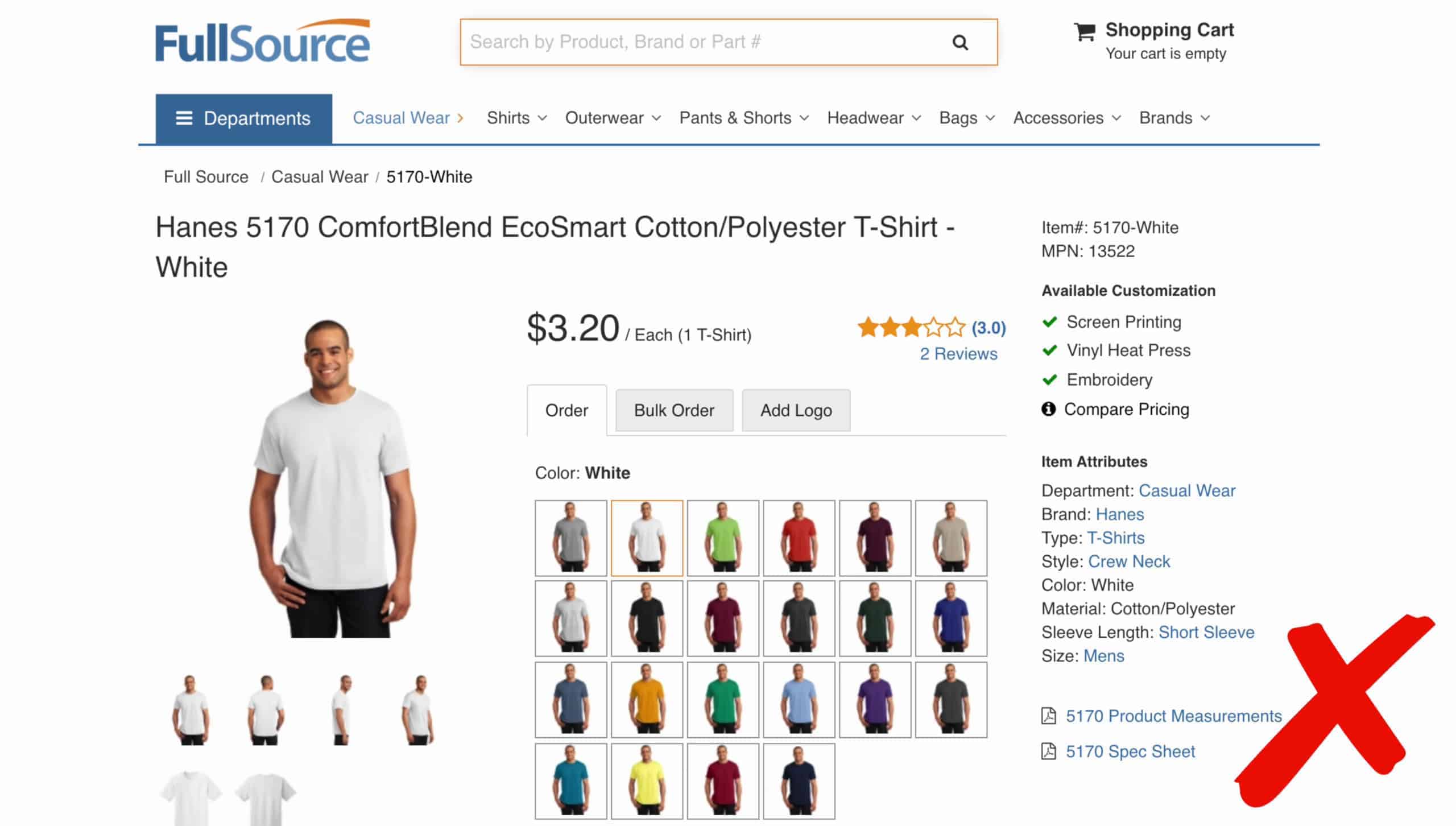Switch to the Add Logo tab
The height and width of the screenshot is (826, 1456).
(796, 410)
